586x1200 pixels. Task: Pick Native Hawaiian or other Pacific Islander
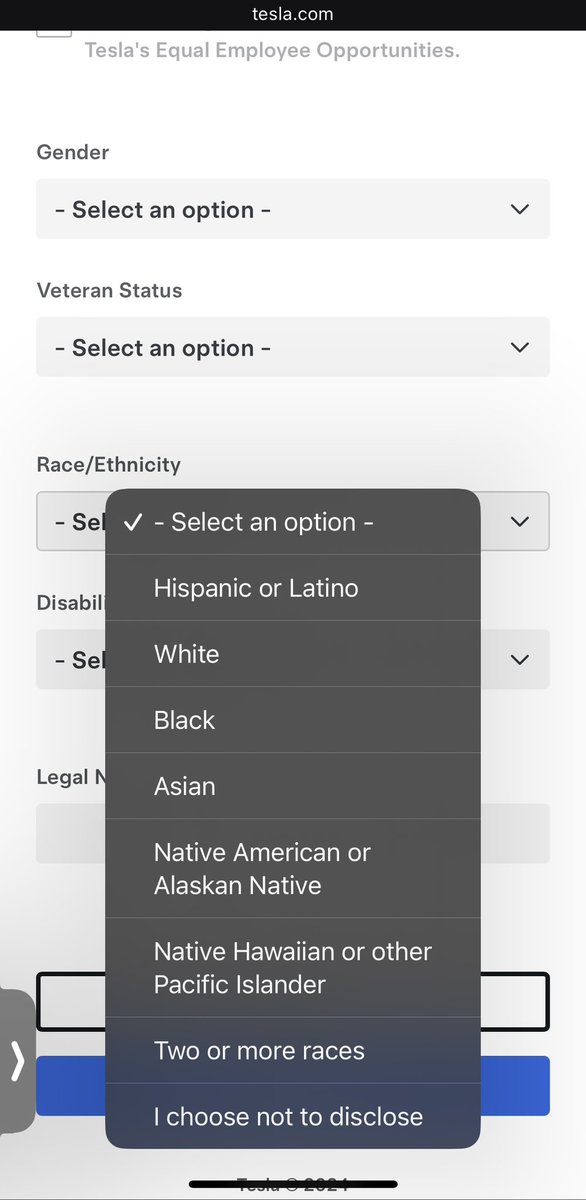point(293,968)
